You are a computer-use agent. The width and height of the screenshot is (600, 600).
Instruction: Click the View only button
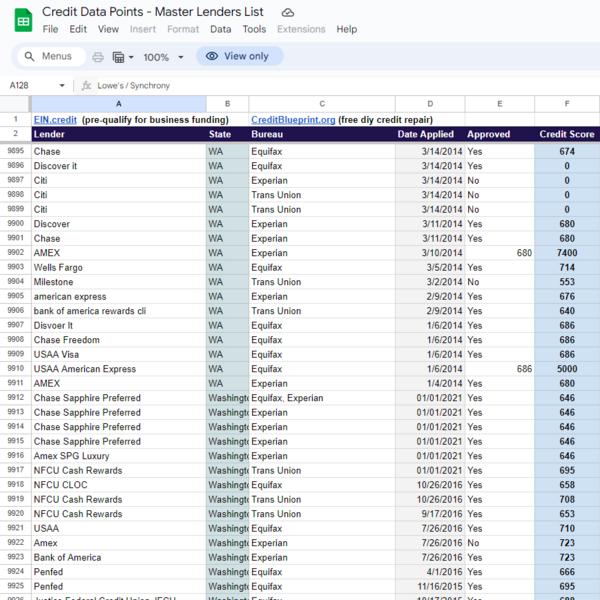point(240,56)
